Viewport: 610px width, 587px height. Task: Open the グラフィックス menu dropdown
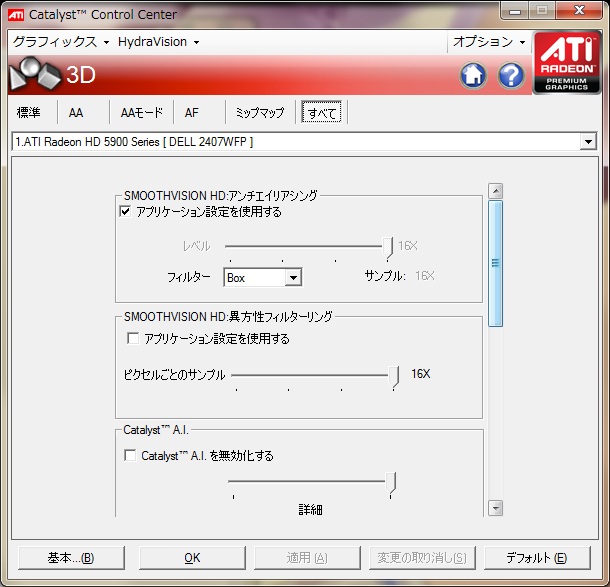[61, 42]
